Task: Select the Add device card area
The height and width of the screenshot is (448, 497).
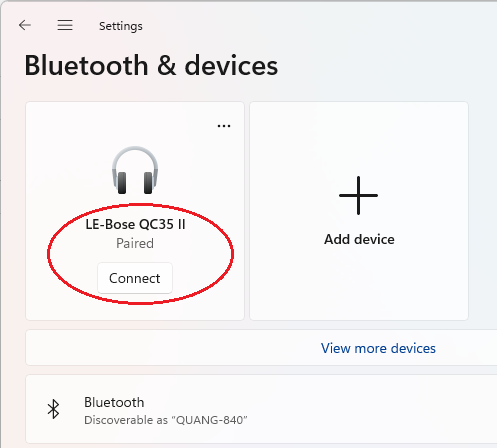Action: click(359, 211)
